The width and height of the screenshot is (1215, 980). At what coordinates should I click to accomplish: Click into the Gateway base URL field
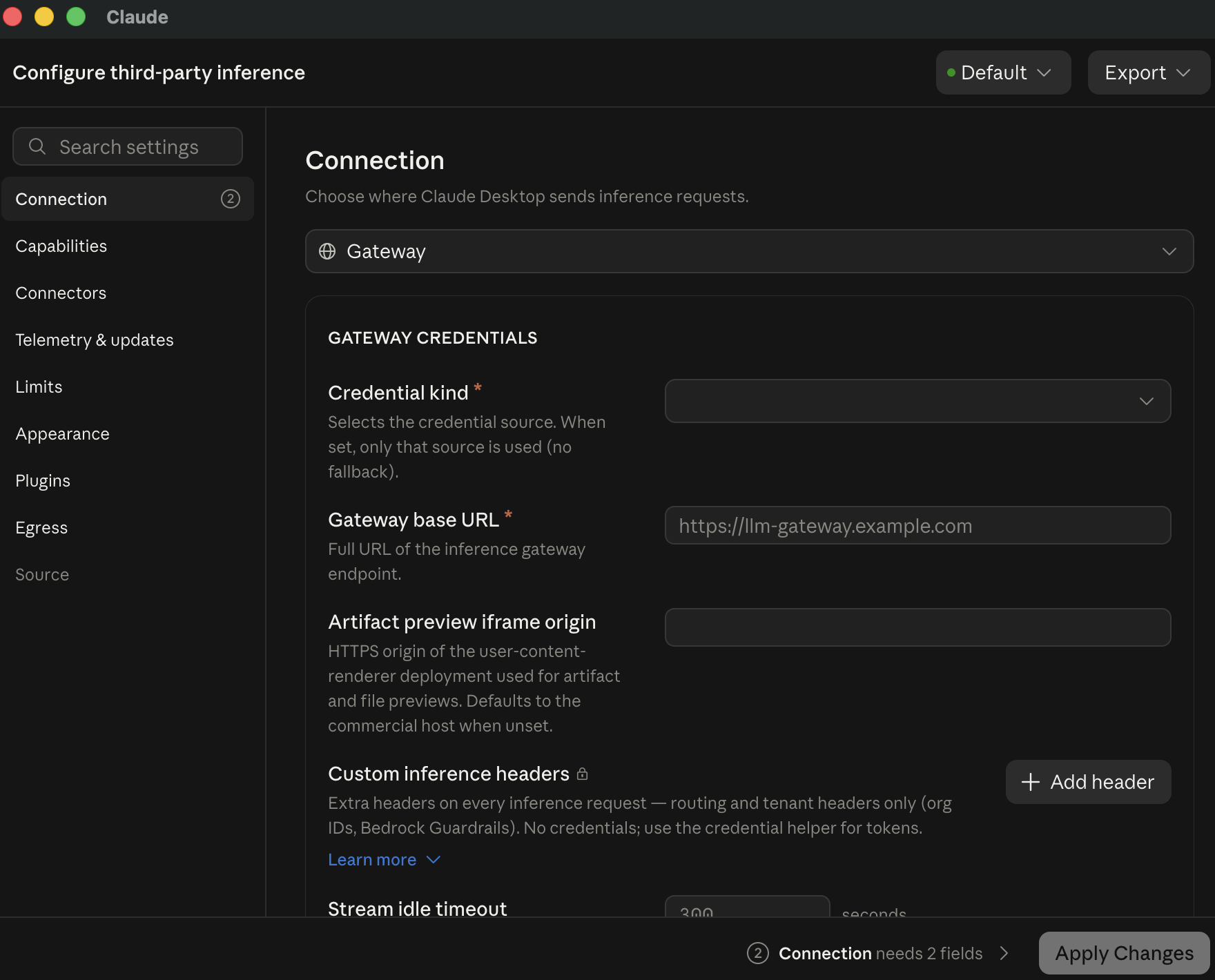click(x=918, y=525)
